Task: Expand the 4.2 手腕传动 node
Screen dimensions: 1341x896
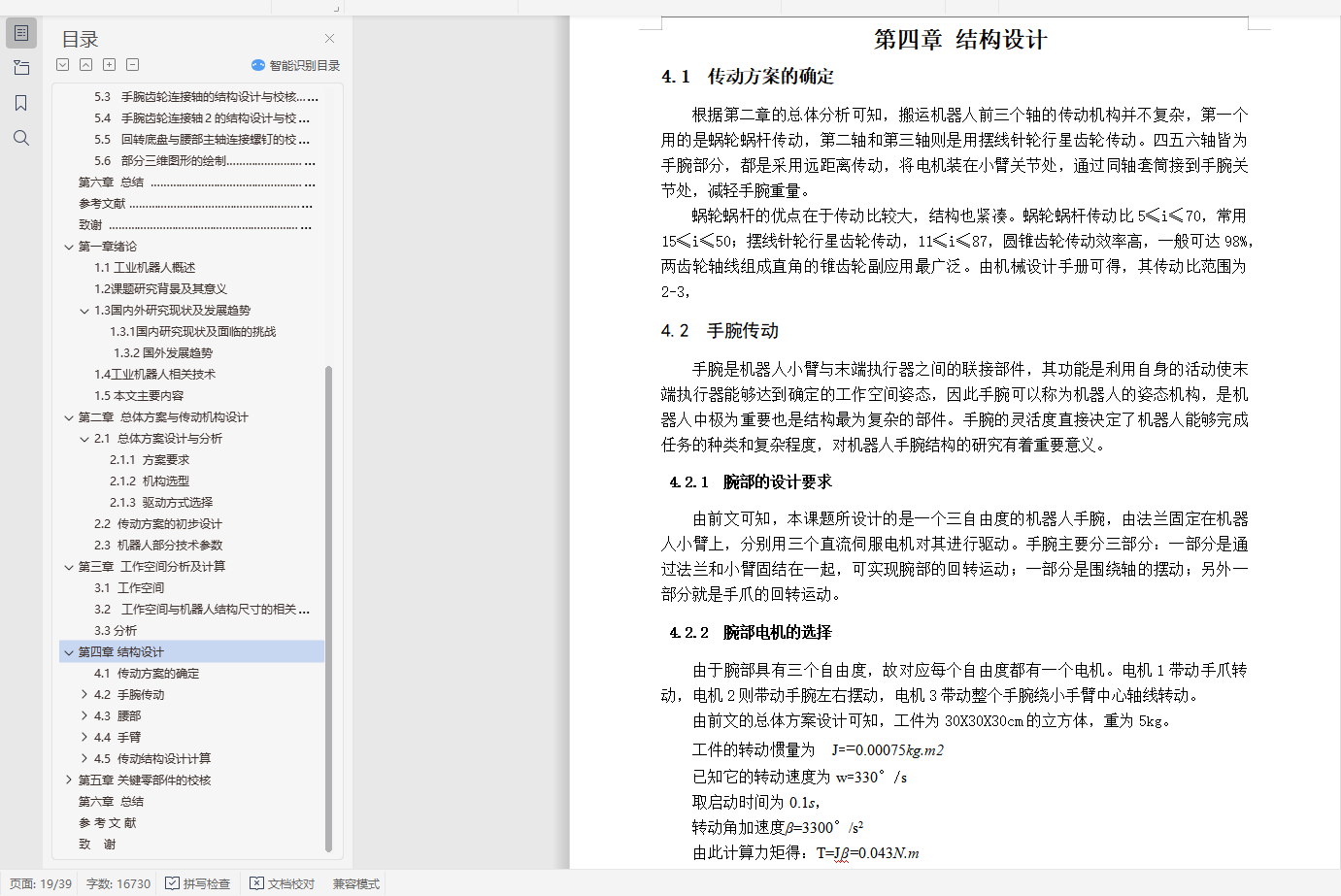Action: (84, 695)
